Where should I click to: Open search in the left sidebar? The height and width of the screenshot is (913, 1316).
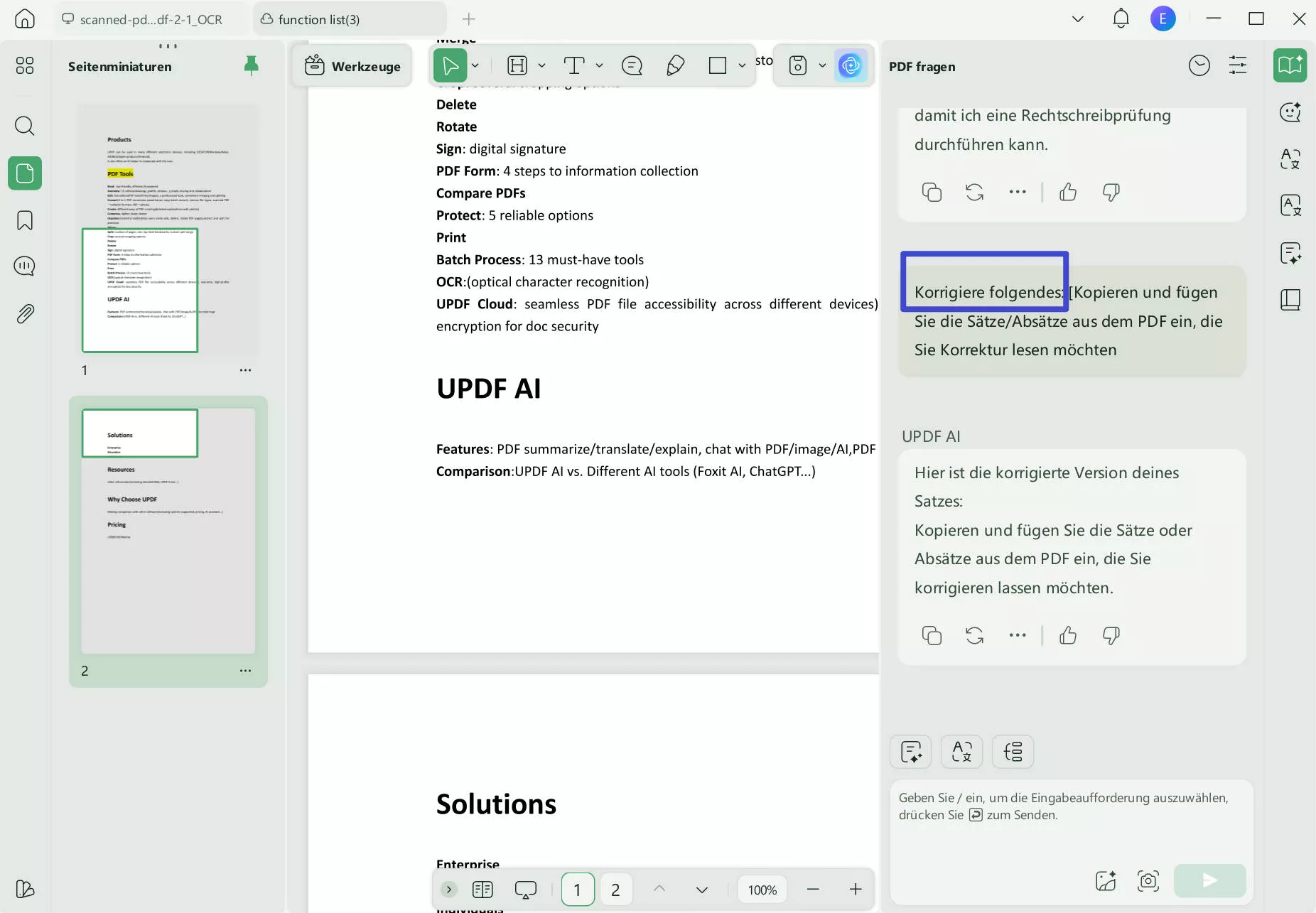[24, 126]
